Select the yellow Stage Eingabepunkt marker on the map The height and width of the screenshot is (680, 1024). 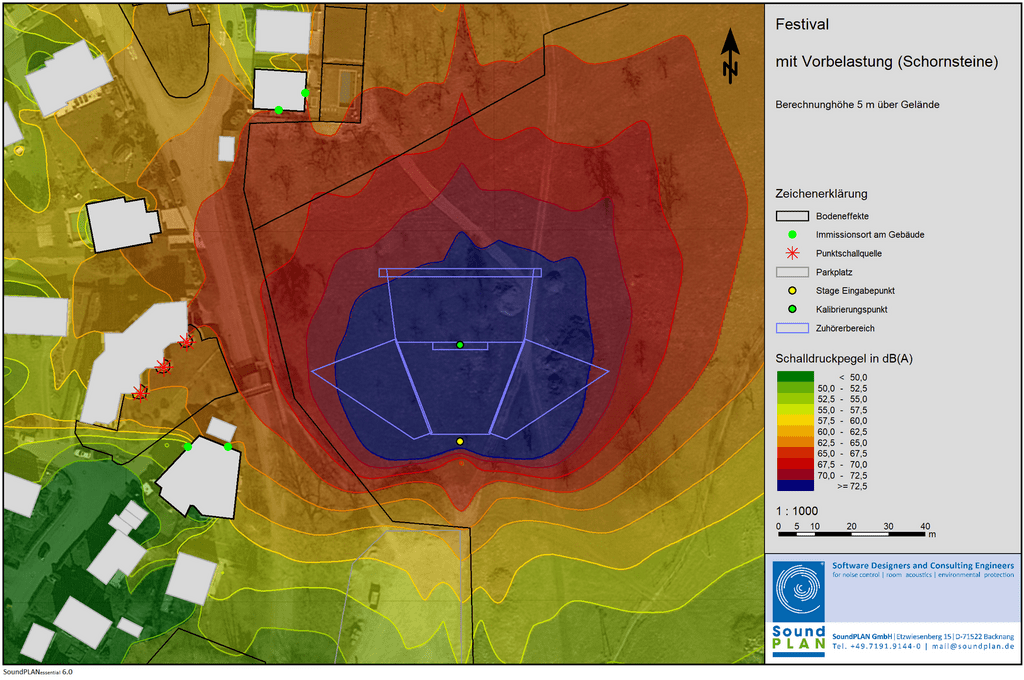[x=460, y=441]
